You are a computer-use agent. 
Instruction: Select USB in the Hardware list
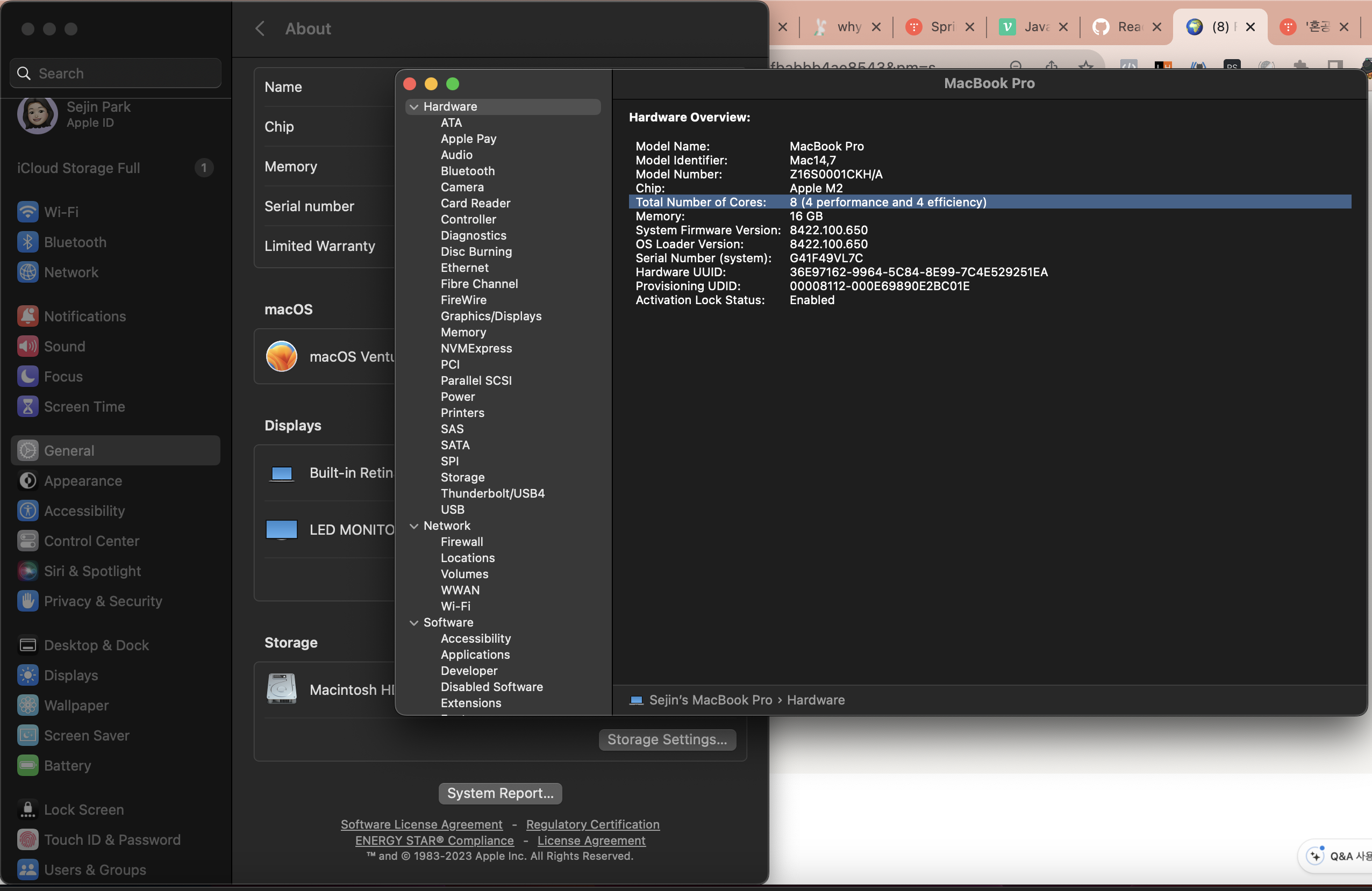pyautogui.click(x=453, y=509)
